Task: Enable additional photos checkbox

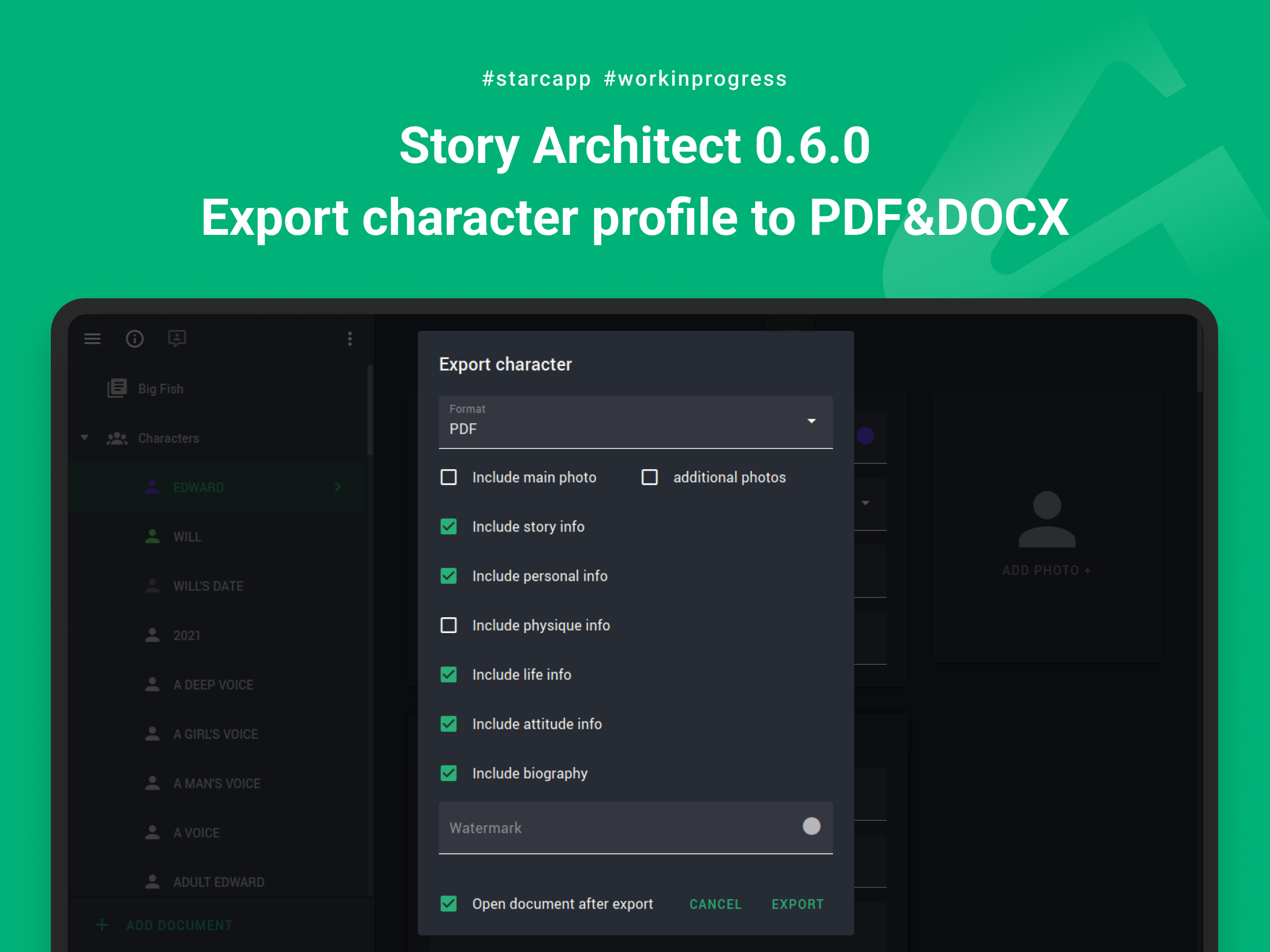Action: (649, 478)
